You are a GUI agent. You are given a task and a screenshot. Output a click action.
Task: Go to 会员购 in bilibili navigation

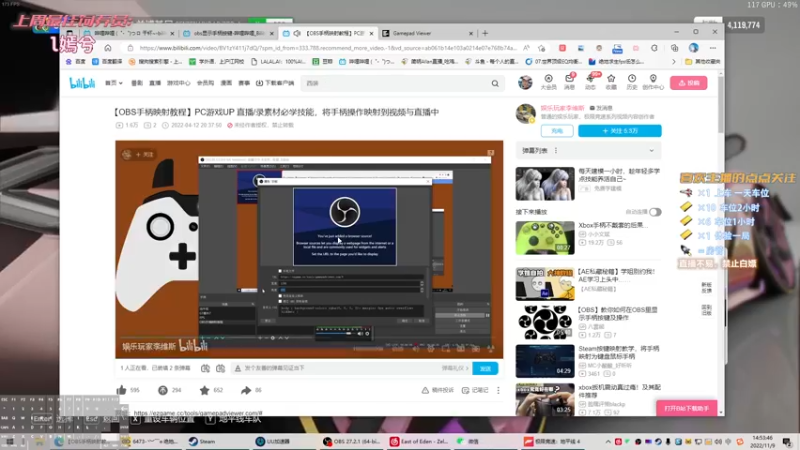pos(205,83)
